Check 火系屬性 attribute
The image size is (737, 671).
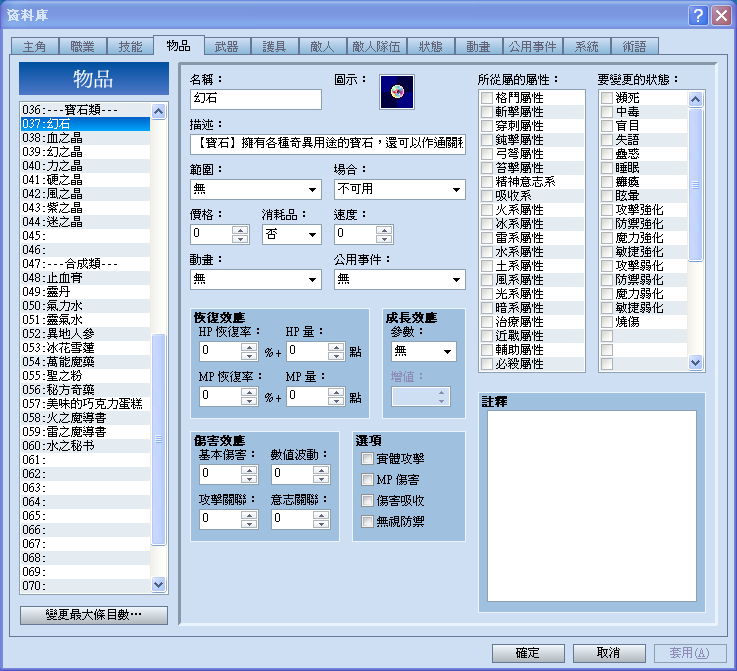click(487, 210)
